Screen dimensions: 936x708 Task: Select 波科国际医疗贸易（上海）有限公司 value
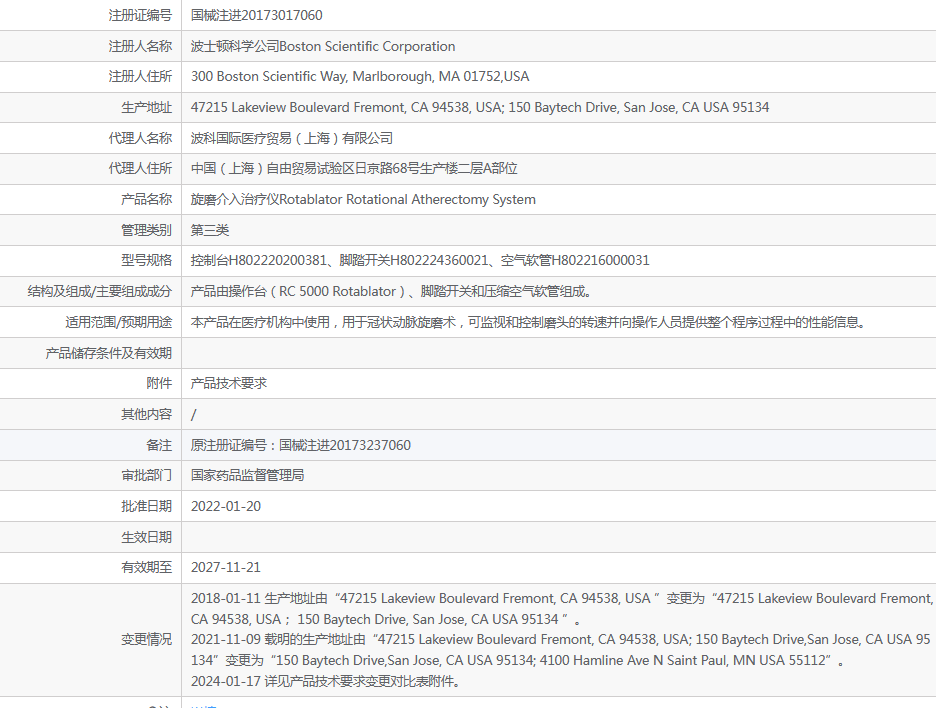pos(292,138)
